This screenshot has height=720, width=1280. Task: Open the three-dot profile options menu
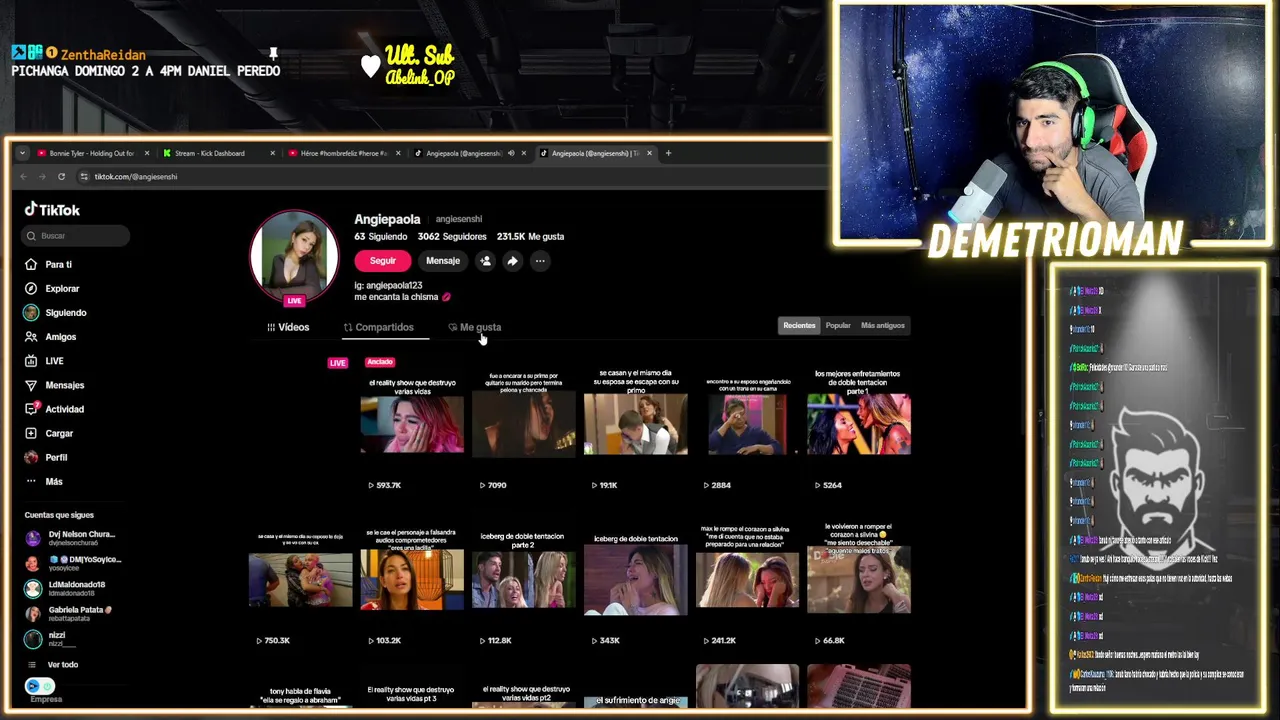(x=540, y=261)
